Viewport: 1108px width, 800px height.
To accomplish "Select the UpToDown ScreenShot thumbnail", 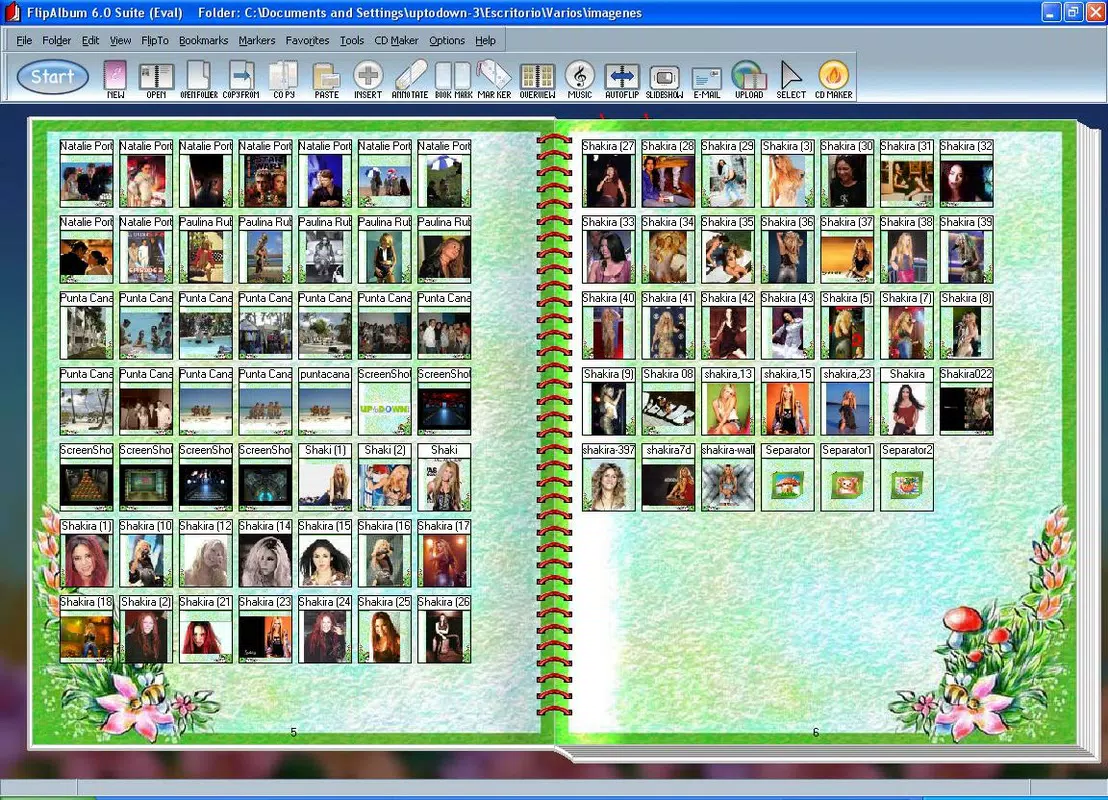I will 384,401.
